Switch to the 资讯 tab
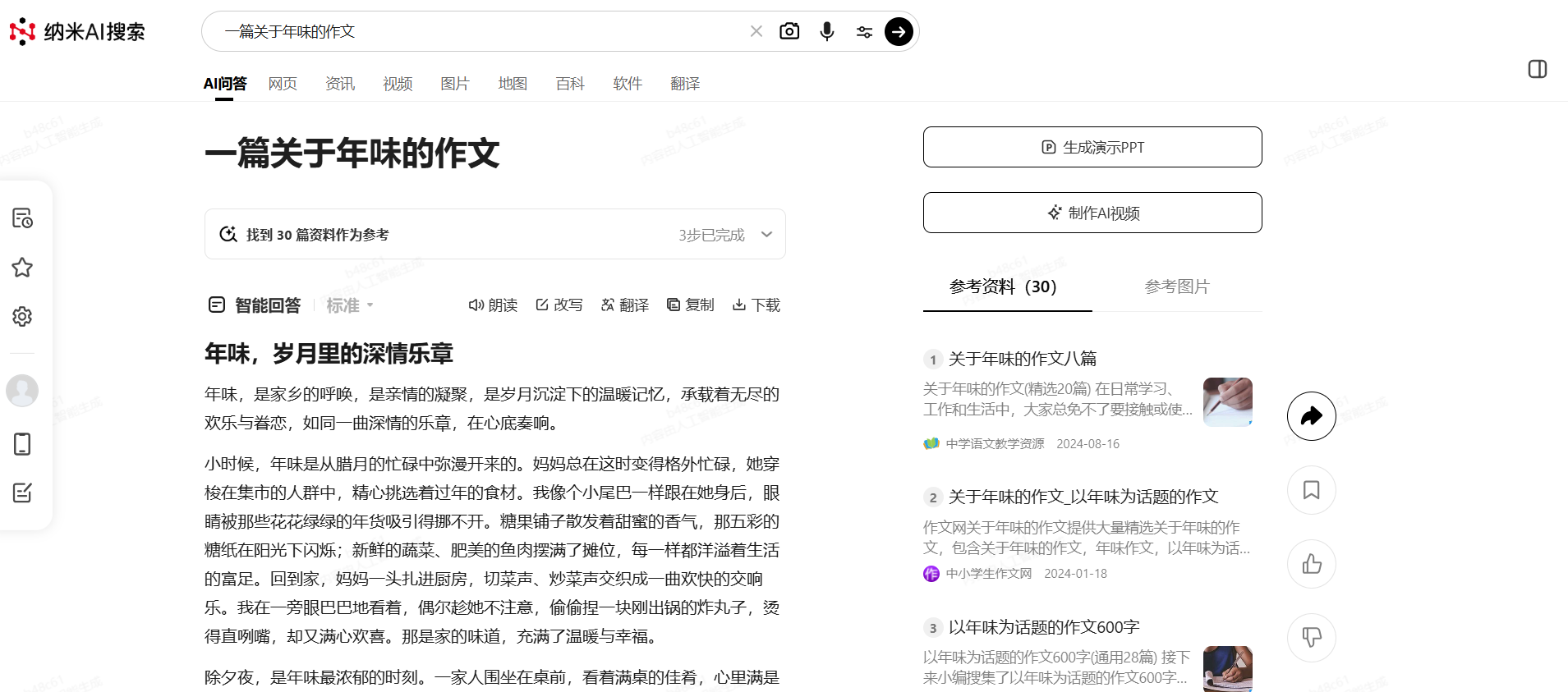The height and width of the screenshot is (692, 1568). (340, 84)
